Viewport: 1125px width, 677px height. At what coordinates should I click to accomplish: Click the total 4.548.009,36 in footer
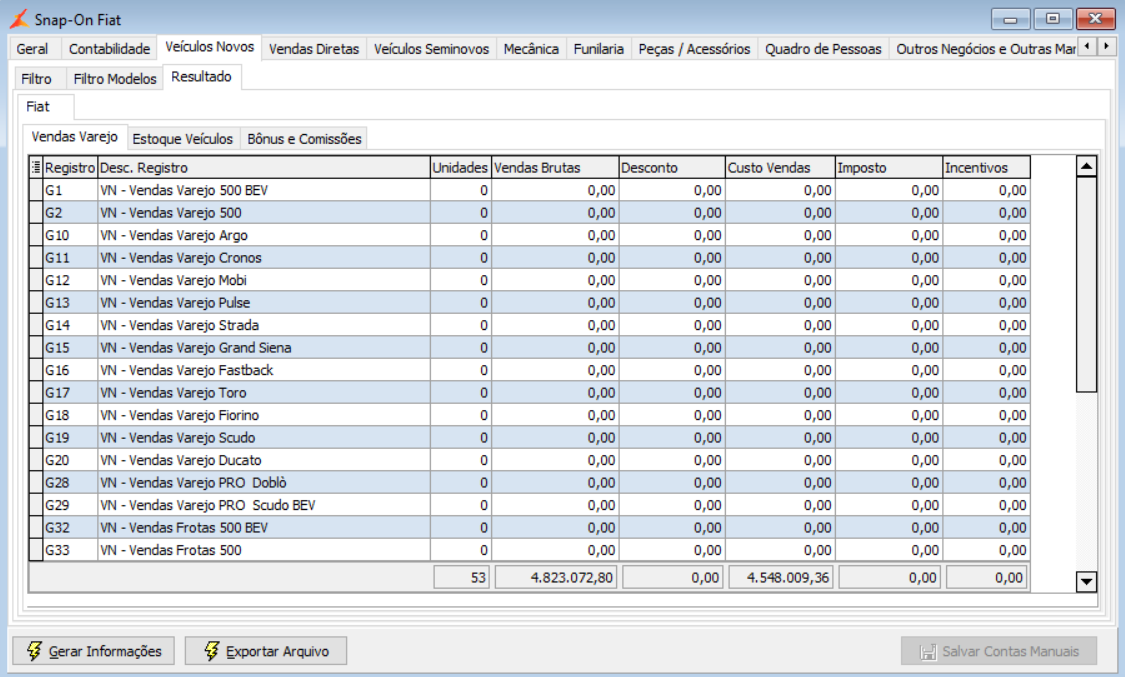point(781,577)
